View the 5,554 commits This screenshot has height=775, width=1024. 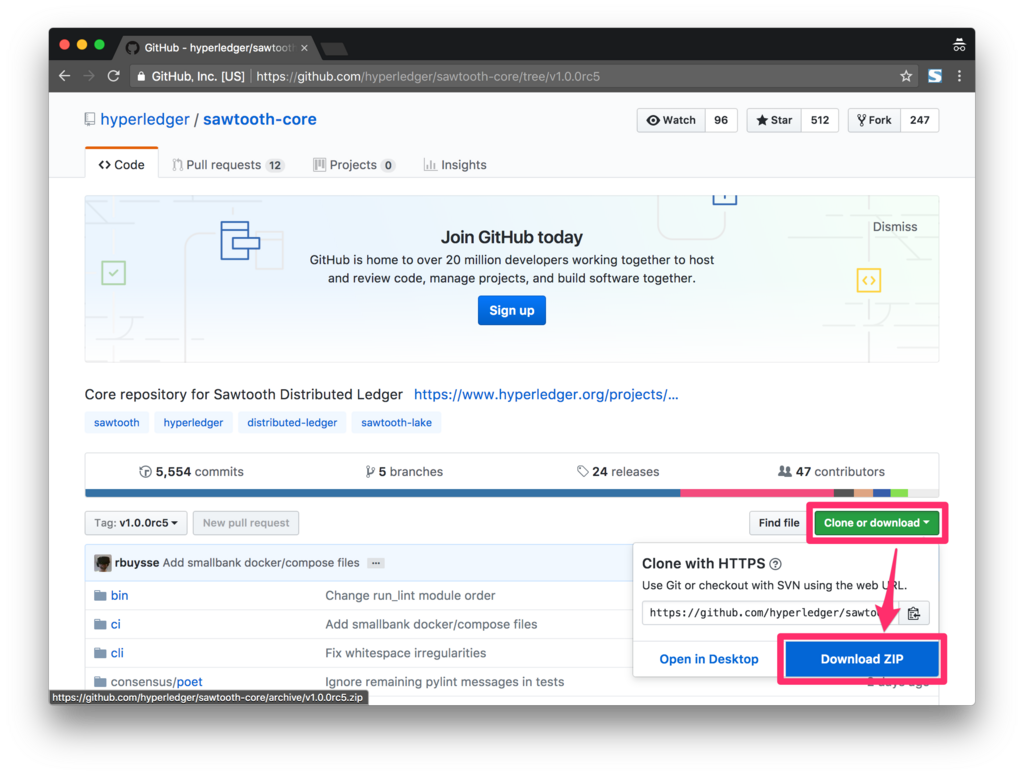191,471
